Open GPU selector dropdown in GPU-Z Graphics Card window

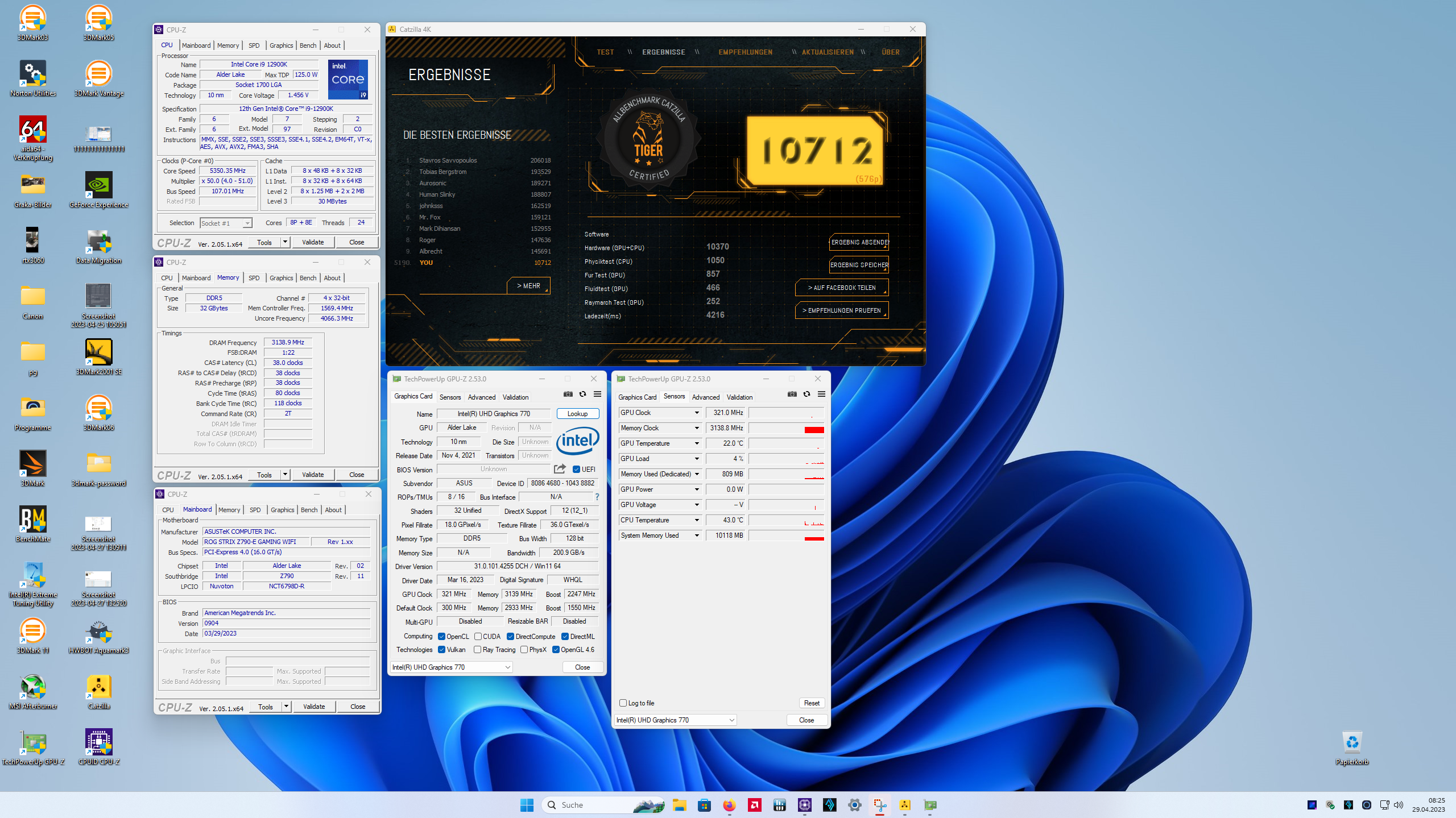point(452,667)
